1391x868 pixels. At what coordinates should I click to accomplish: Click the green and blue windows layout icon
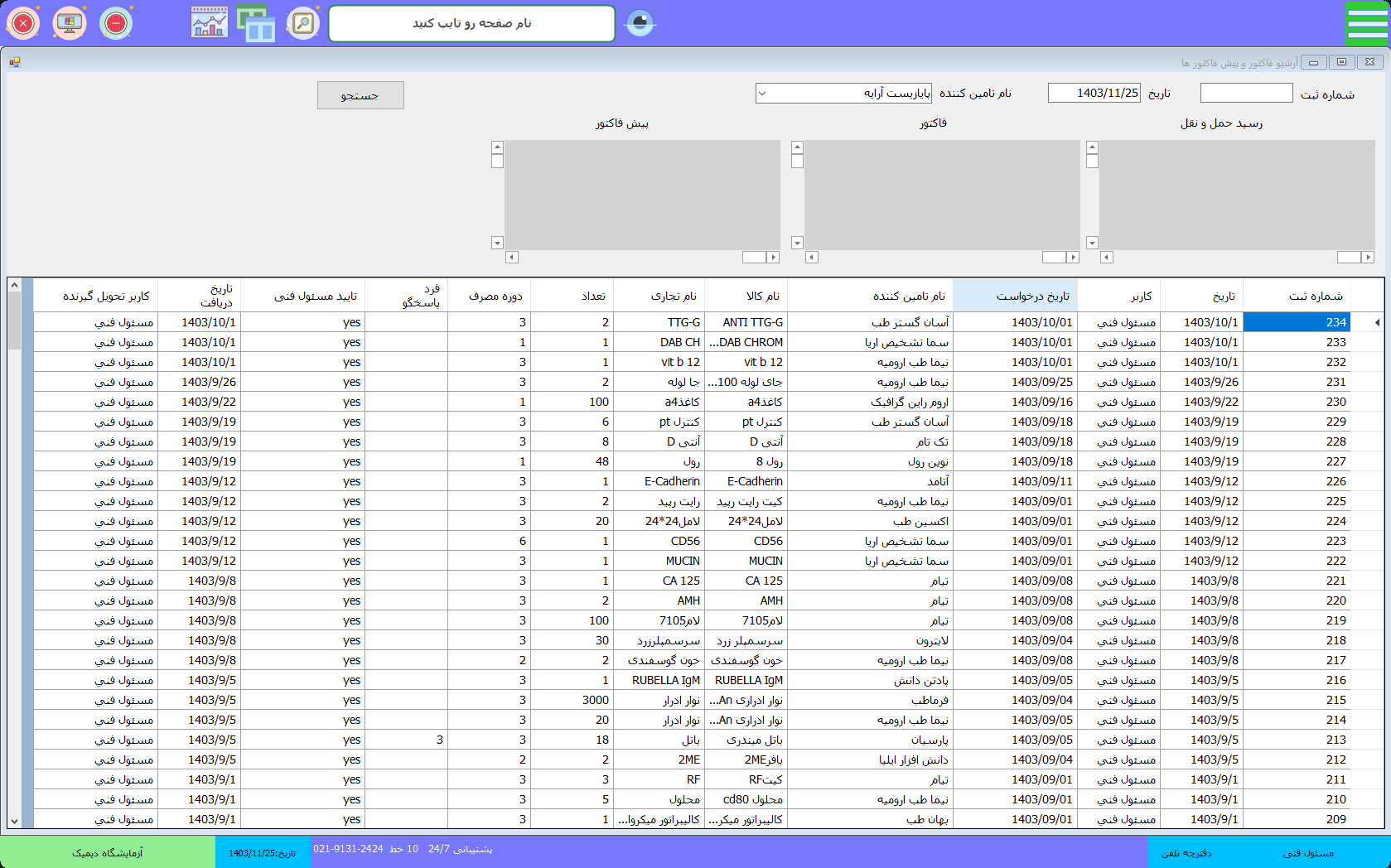pos(256,23)
